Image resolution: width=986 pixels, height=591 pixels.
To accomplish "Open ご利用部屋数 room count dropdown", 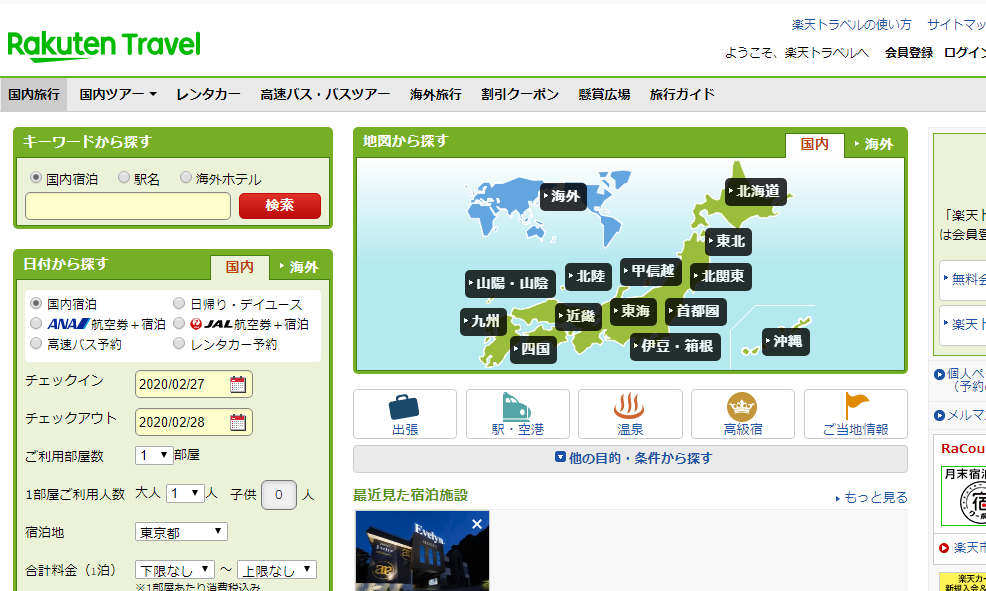I will 154,455.
